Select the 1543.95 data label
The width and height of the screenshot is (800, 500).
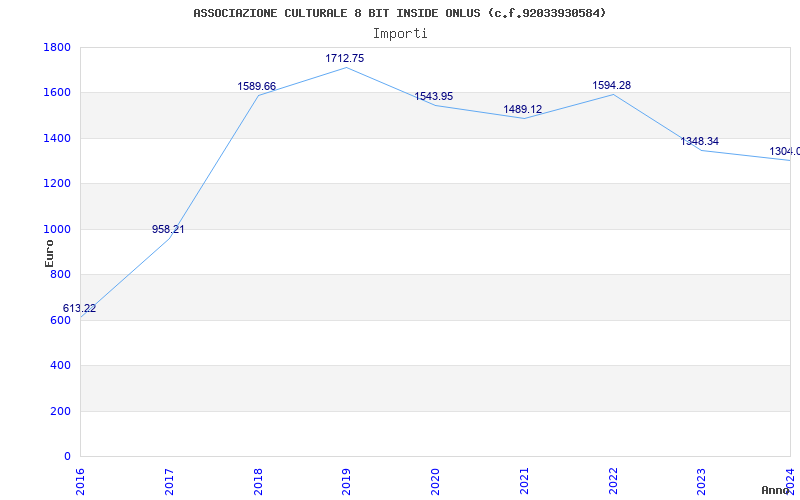point(434,96)
